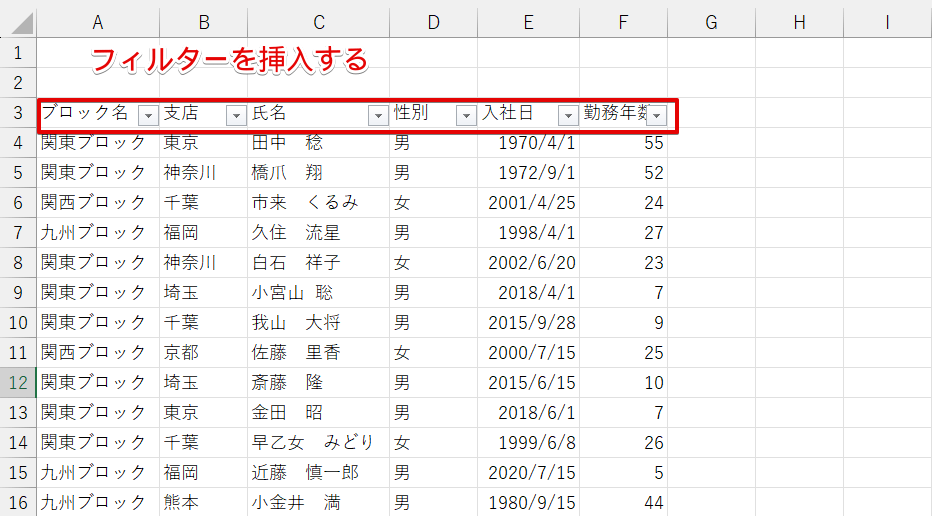This screenshot has width=932, height=516.
Task: Click cell with name 田中 稔
Action: (x=319, y=143)
